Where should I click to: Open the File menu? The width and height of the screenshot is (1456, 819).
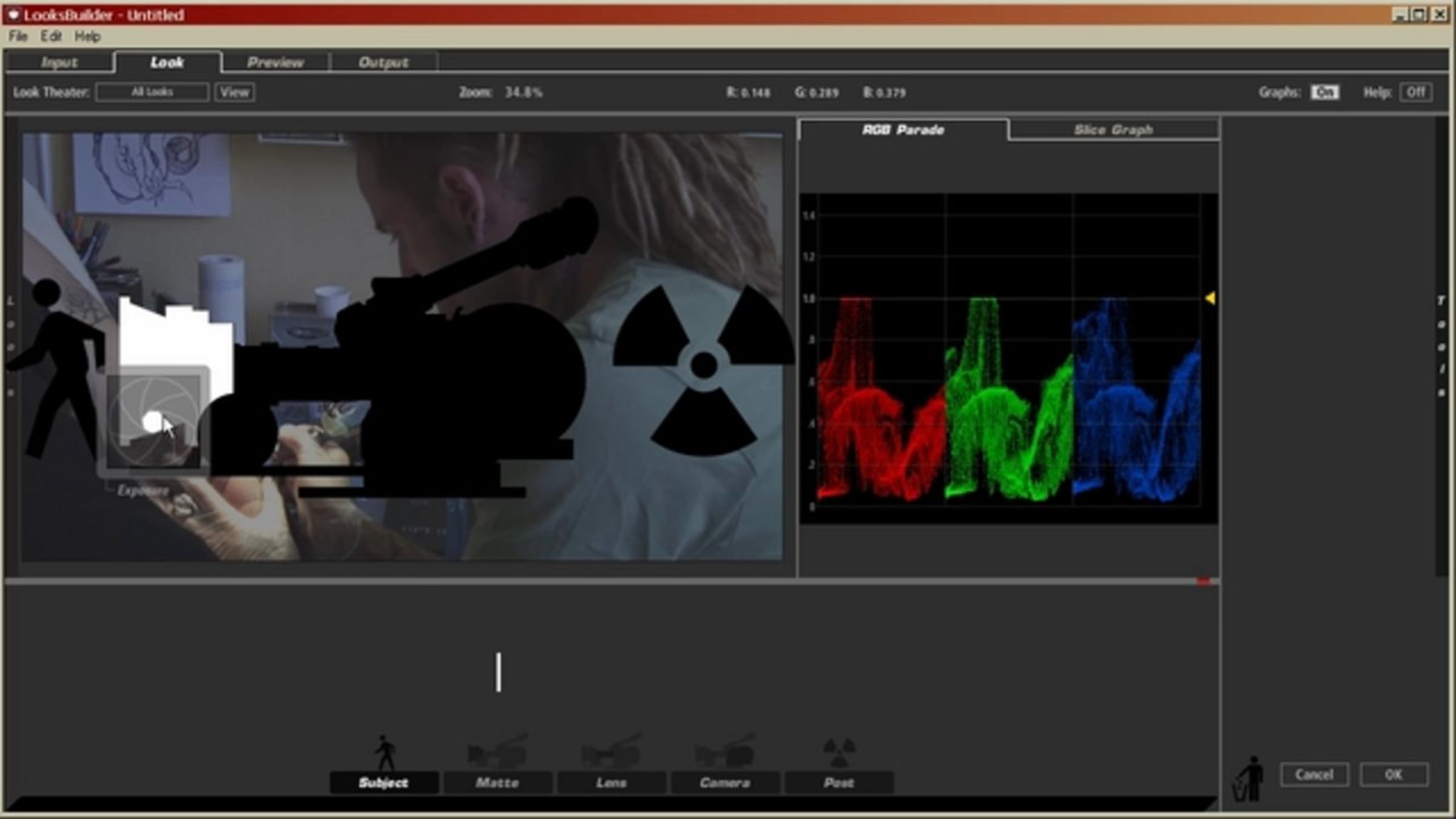coord(18,36)
